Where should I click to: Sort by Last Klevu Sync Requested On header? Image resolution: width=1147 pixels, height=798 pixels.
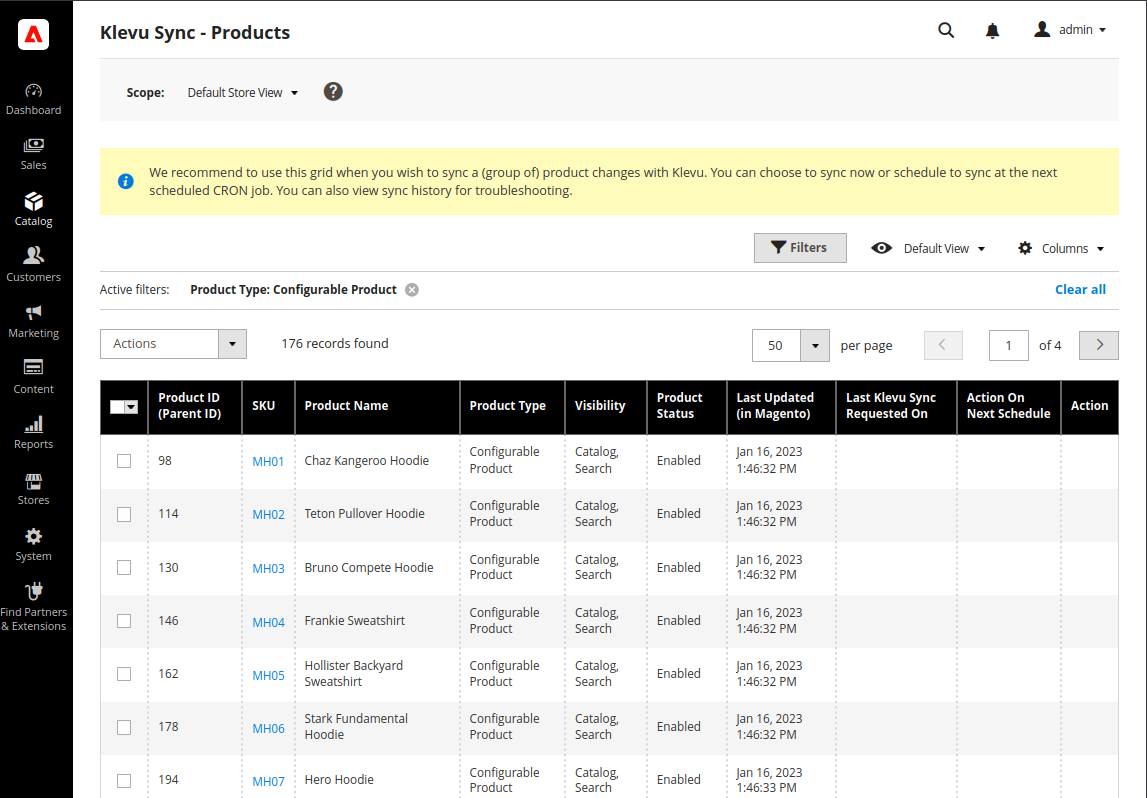(x=896, y=407)
